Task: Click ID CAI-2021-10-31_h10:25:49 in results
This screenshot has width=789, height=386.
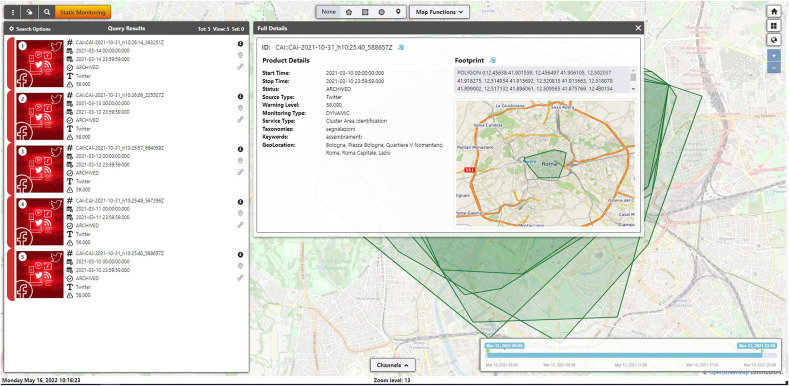Action: [x=120, y=201]
